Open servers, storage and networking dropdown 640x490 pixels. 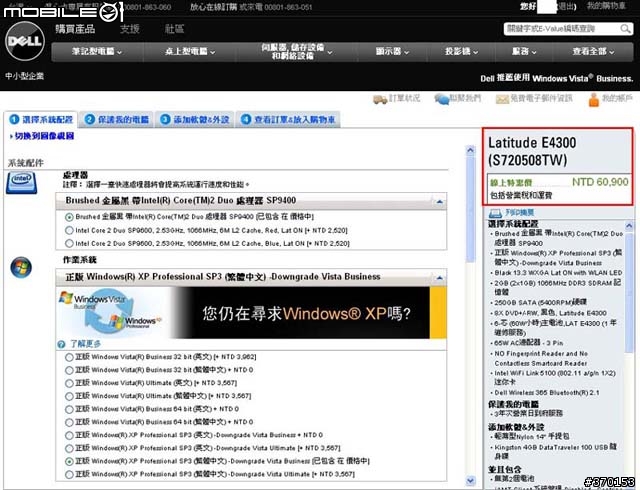(297, 51)
